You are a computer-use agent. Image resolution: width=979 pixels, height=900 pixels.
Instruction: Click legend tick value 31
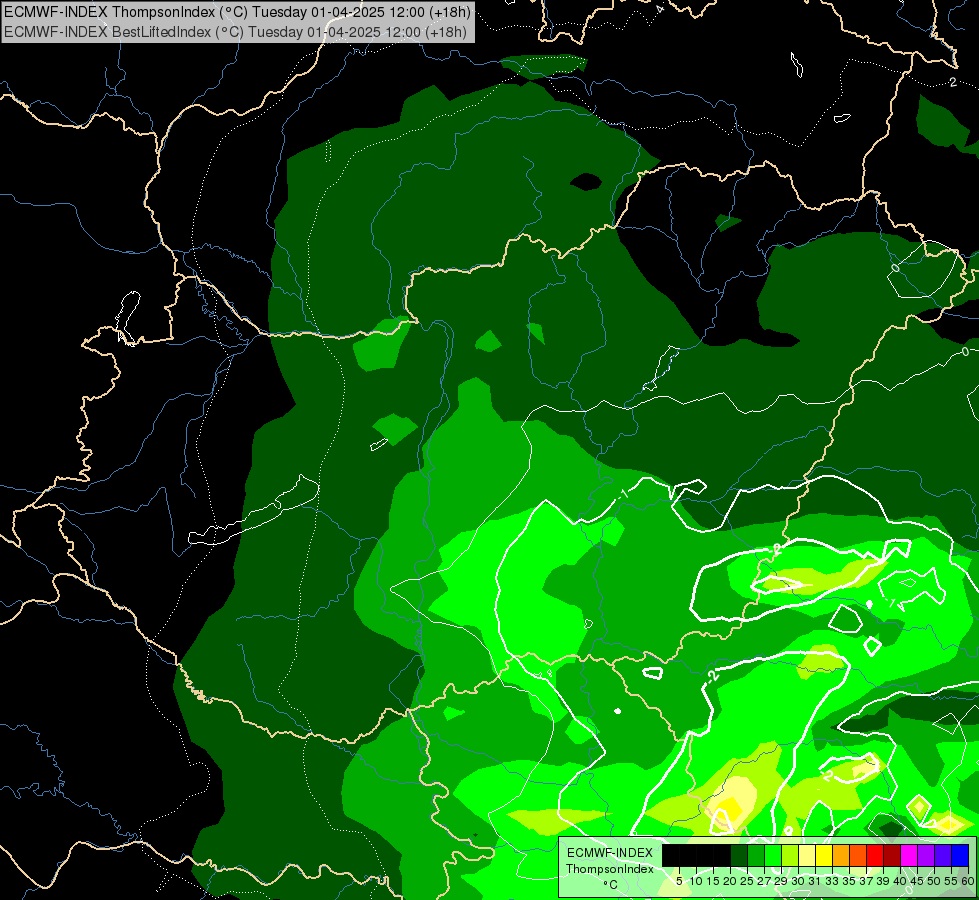(815, 881)
